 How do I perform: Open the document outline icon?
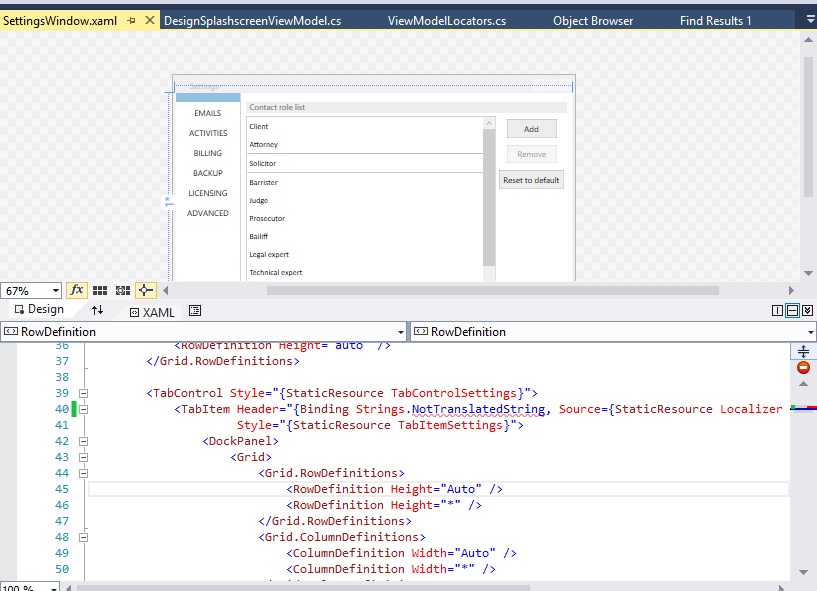[x=195, y=311]
